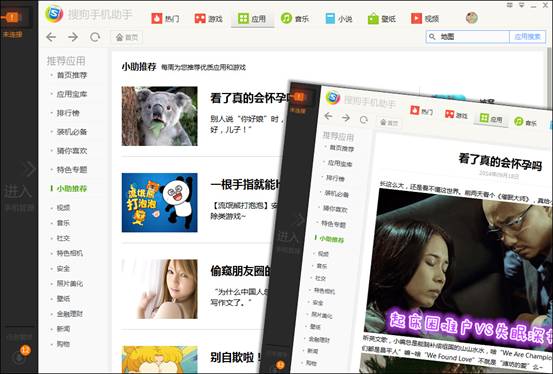Image resolution: width=553 pixels, height=374 pixels.
Task: Open the 小说 novels tab
Action: tap(339, 18)
